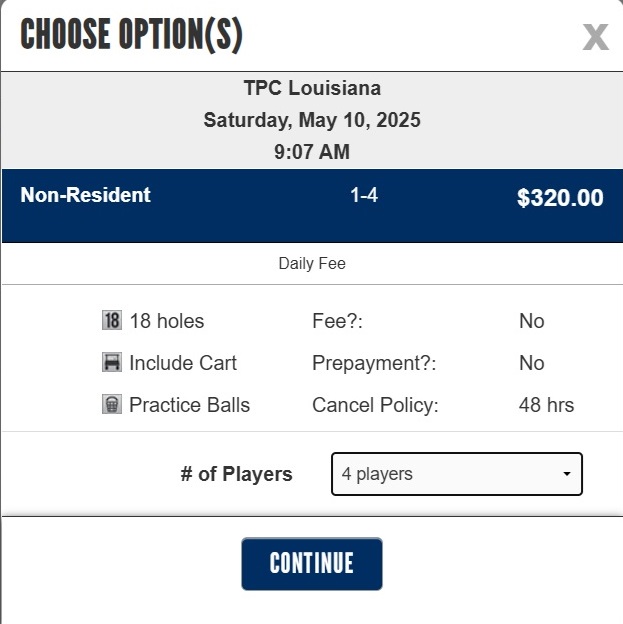Viewport: 623px width, 624px height.
Task: Click the Daily Fee label
Action: pos(312,263)
